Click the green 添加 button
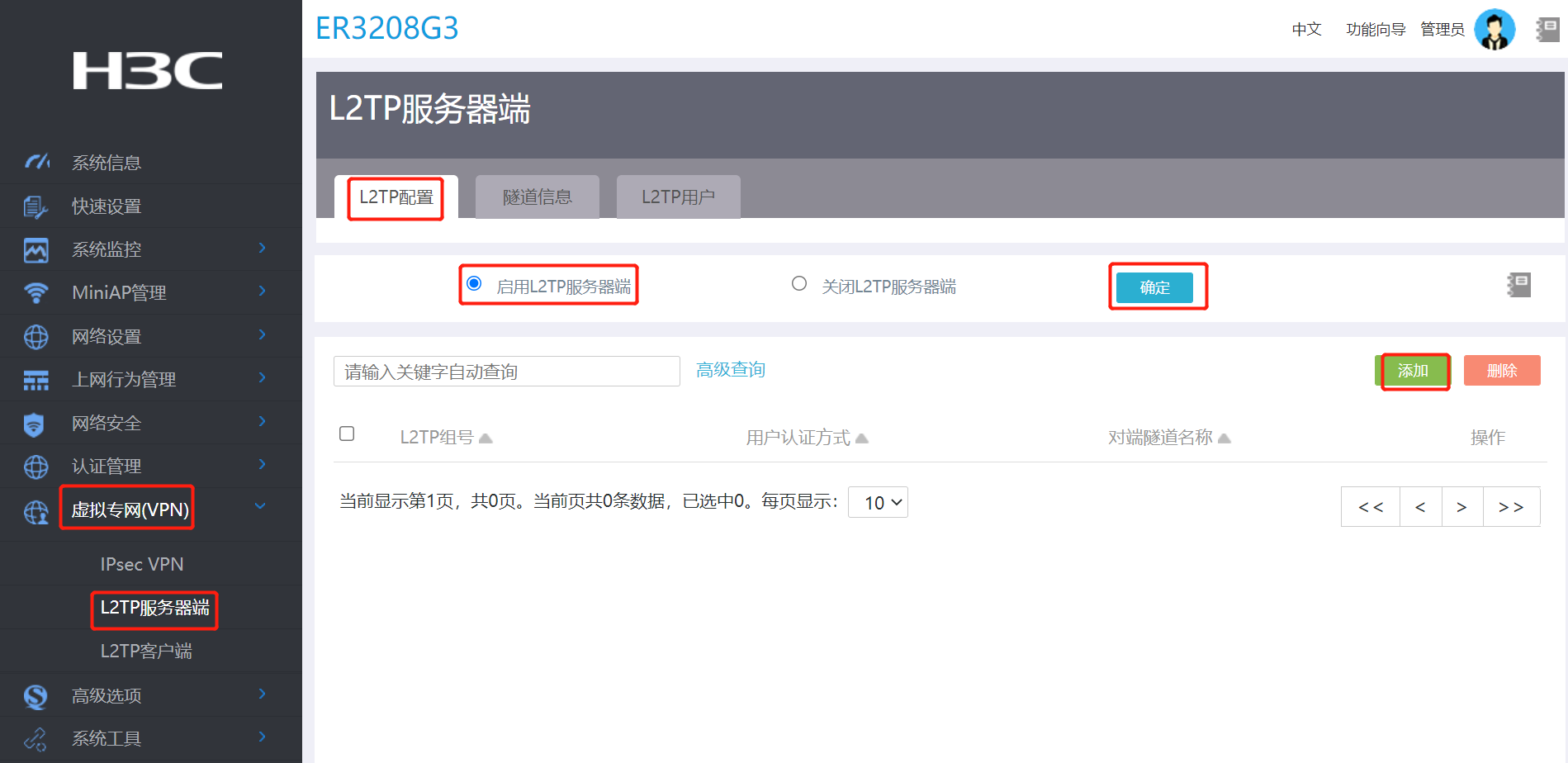The width and height of the screenshot is (1568, 763). [x=1413, y=371]
